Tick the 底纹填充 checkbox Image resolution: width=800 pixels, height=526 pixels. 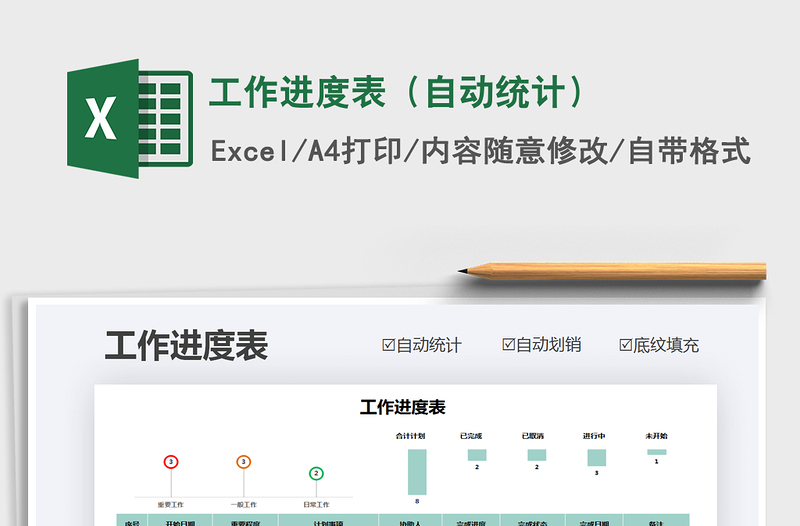(626, 345)
